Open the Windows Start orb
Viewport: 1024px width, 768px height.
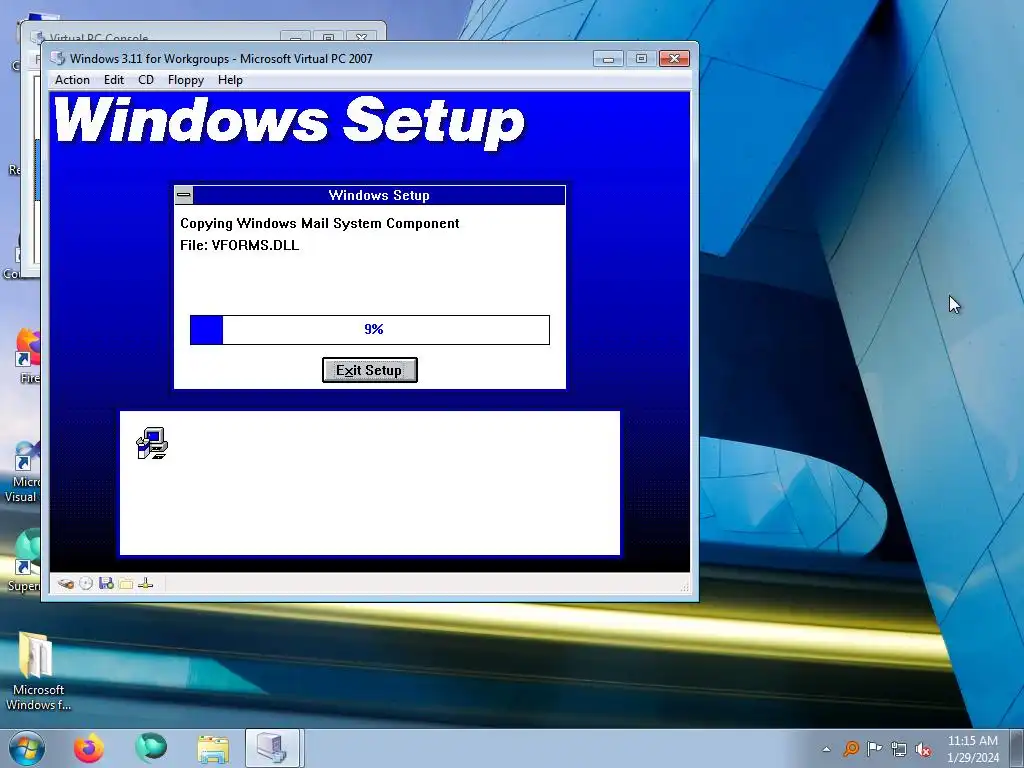pyautogui.click(x=27, y=748)
